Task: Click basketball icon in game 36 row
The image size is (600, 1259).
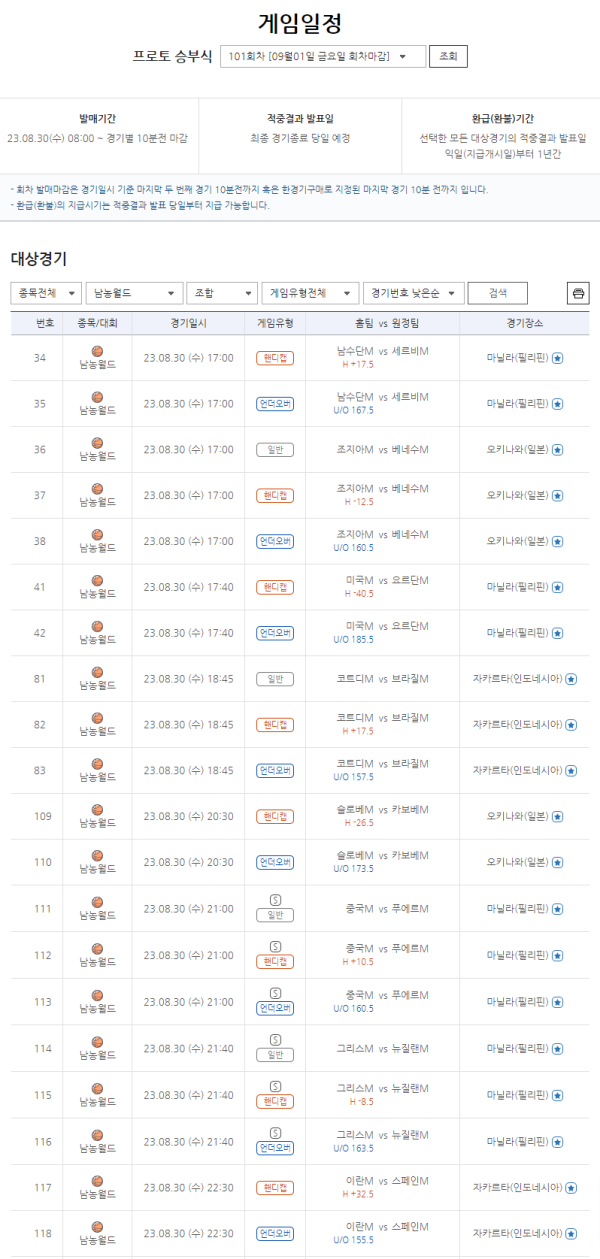Action: [97, 443]
